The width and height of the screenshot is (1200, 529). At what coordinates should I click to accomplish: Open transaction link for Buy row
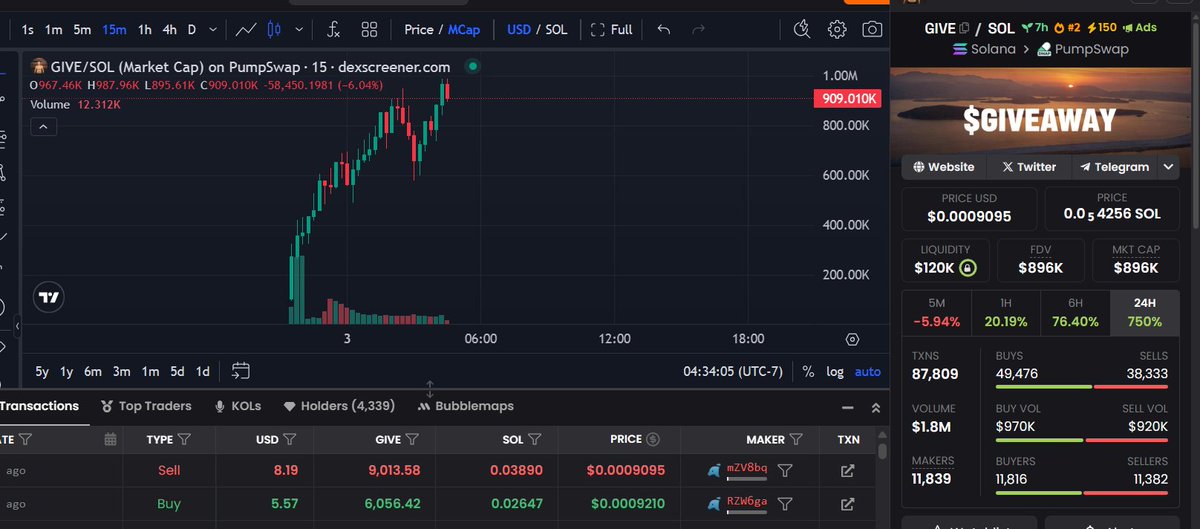[847, 504]
